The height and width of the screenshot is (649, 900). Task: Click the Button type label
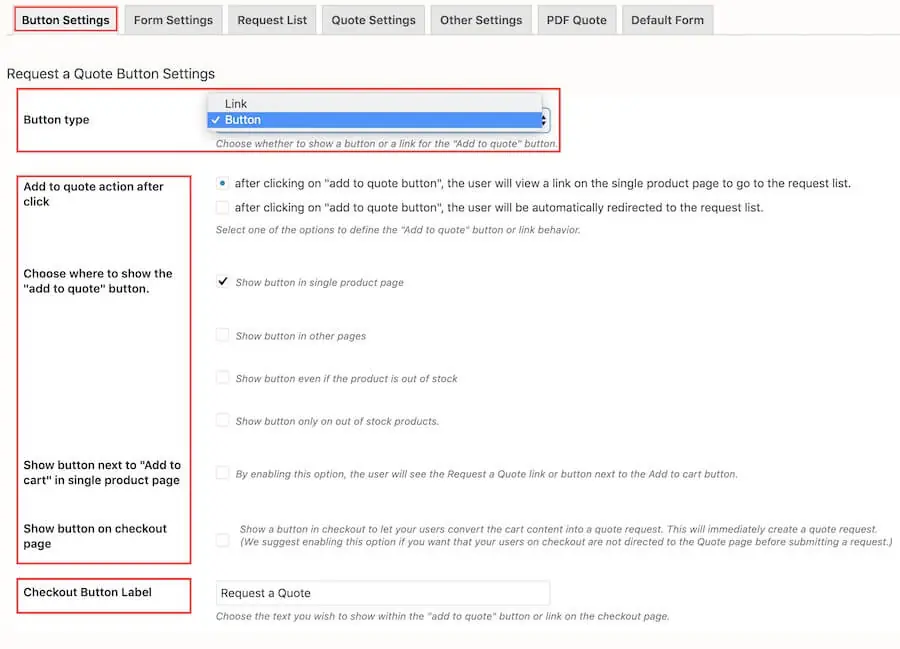point(56,120)
